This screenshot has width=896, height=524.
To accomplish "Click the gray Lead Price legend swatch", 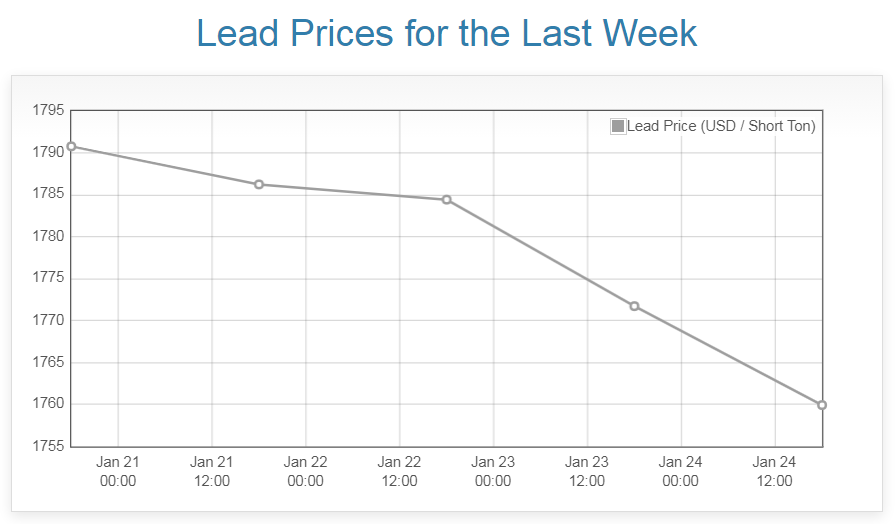I will coord(618,126).
